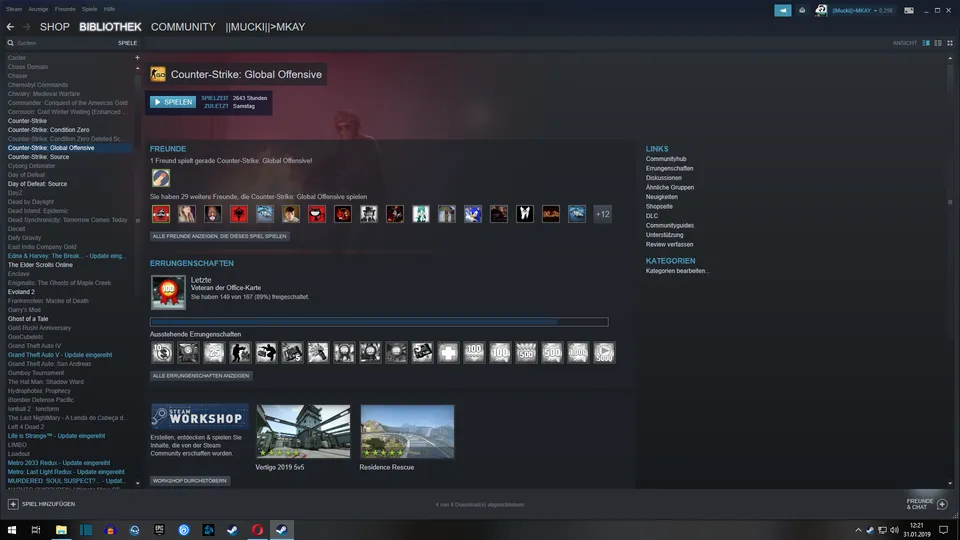Screen dimensions: 960x540
Task: Click Review verfassen link
Action: [669, 244]
